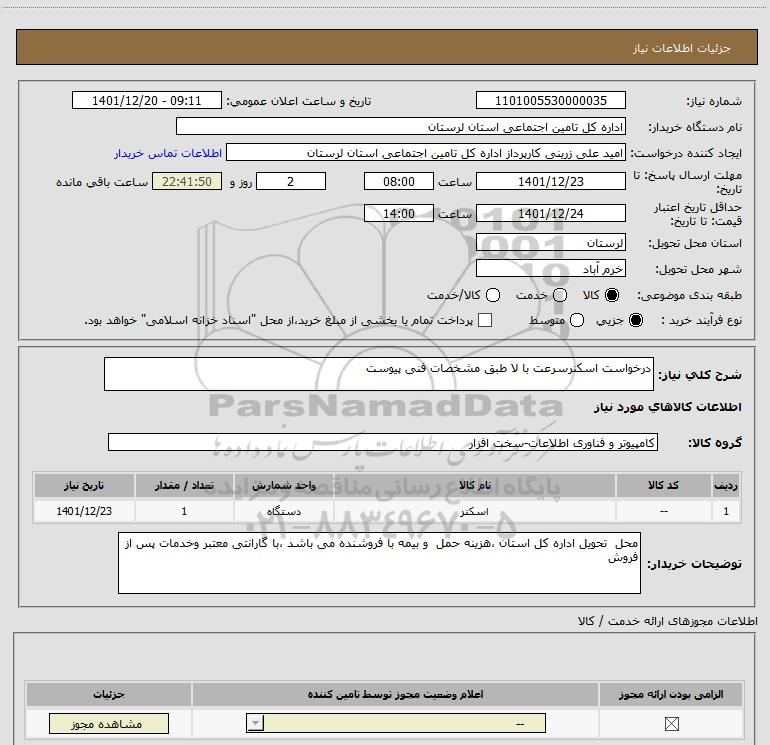
Task: Click the ردیف column header
Action: (x=726, y=485)
